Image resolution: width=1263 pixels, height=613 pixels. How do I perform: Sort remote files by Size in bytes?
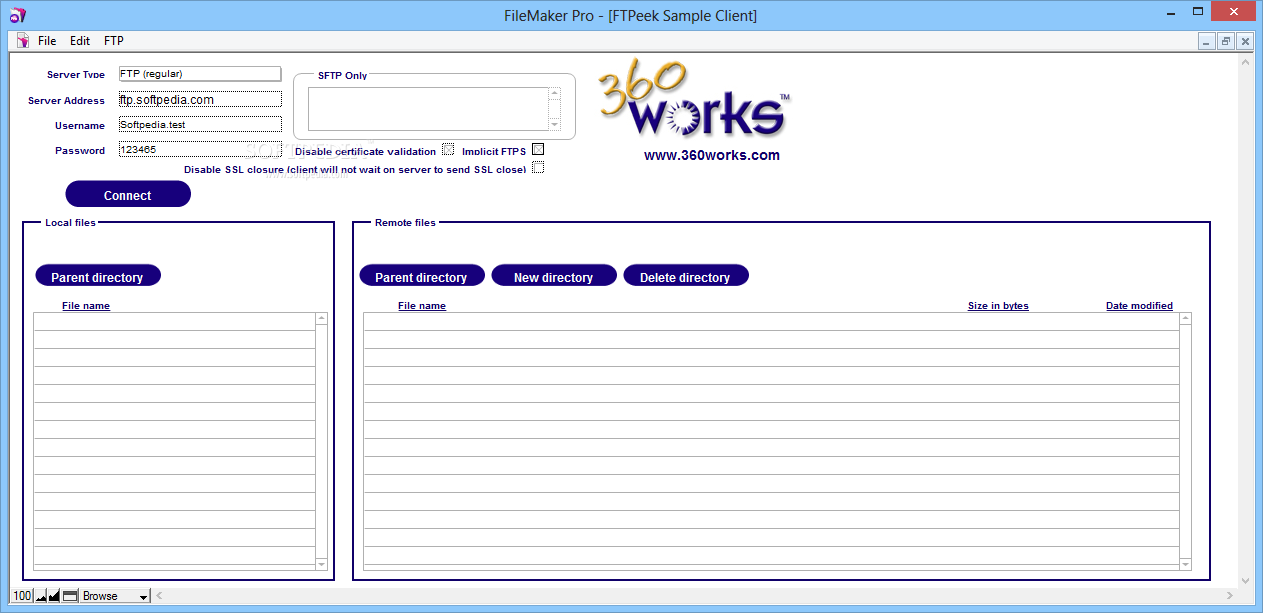click(x=998, y=306)
